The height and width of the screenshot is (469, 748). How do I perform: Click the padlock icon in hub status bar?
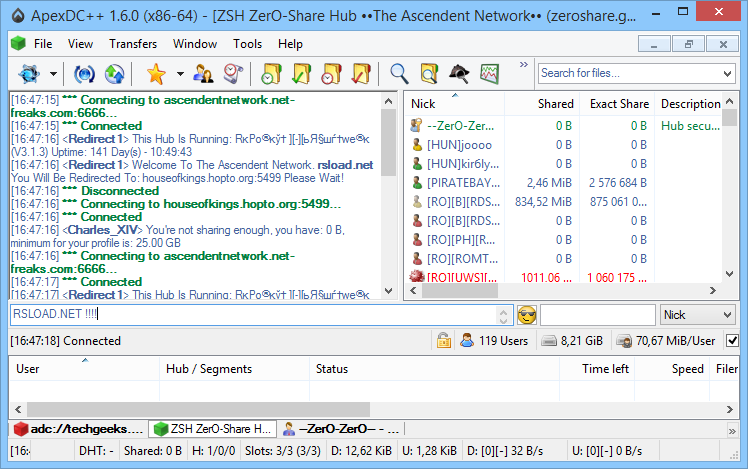click(x=444, y=341)
